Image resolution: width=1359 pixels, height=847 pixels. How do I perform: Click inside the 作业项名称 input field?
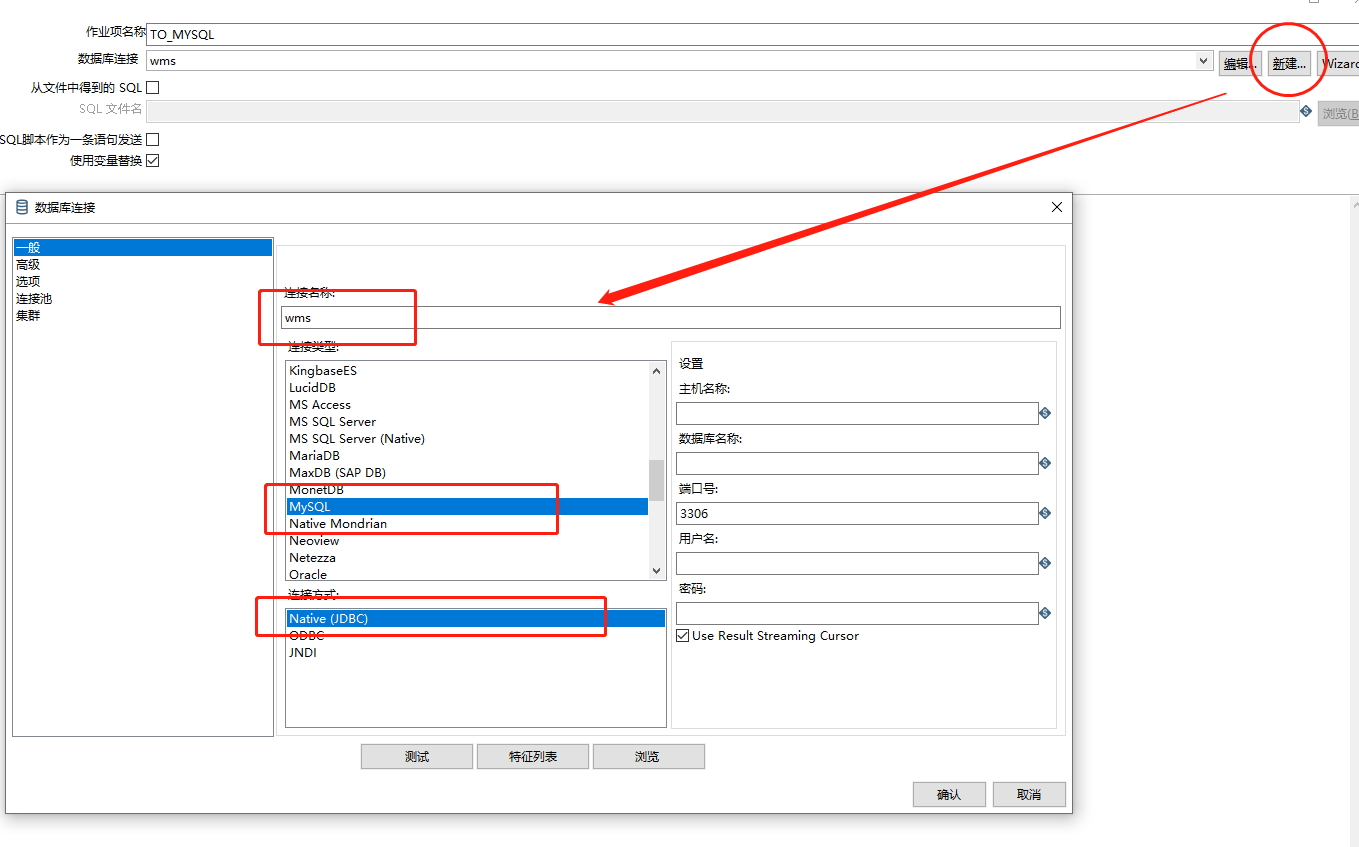400,34
